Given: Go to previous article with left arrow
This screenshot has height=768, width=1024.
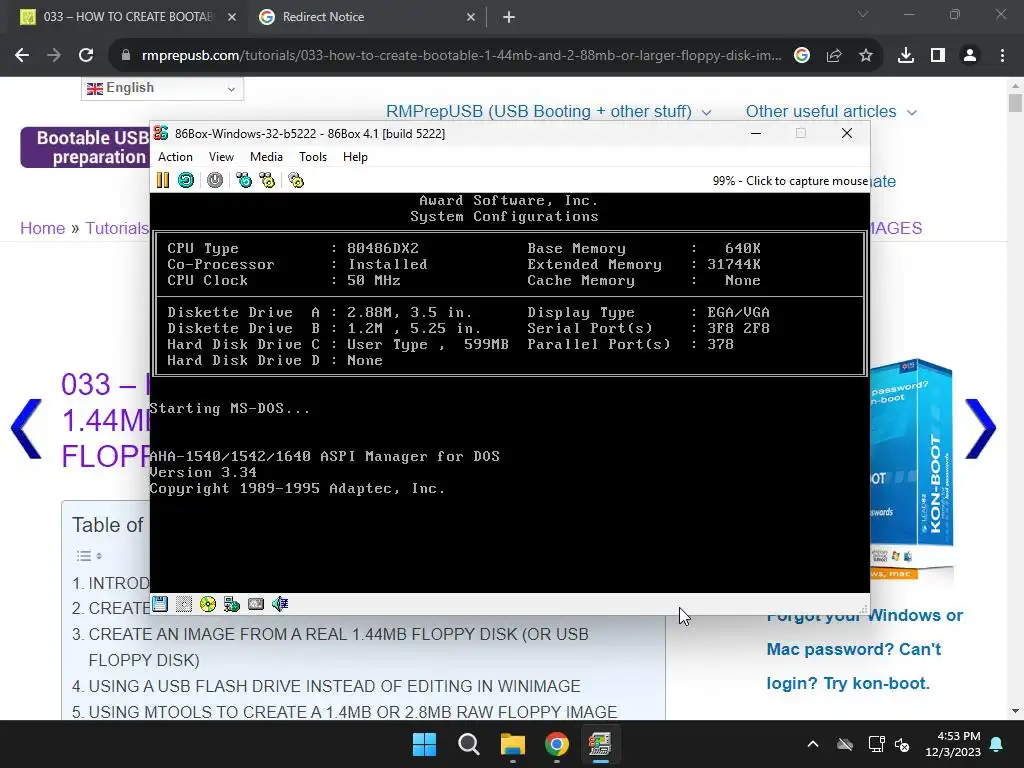Looking at the screenshot, I should 26,428.
